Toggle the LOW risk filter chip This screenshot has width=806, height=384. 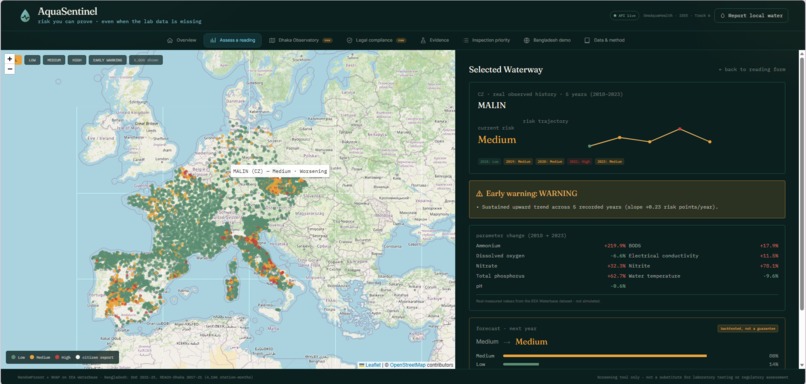[x=32, y=60]
